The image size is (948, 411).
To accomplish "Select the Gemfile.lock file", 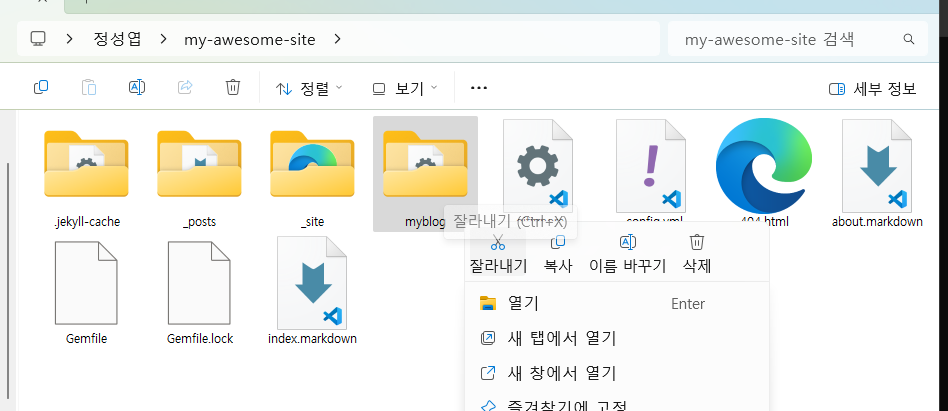I will [x=200, y=293].
